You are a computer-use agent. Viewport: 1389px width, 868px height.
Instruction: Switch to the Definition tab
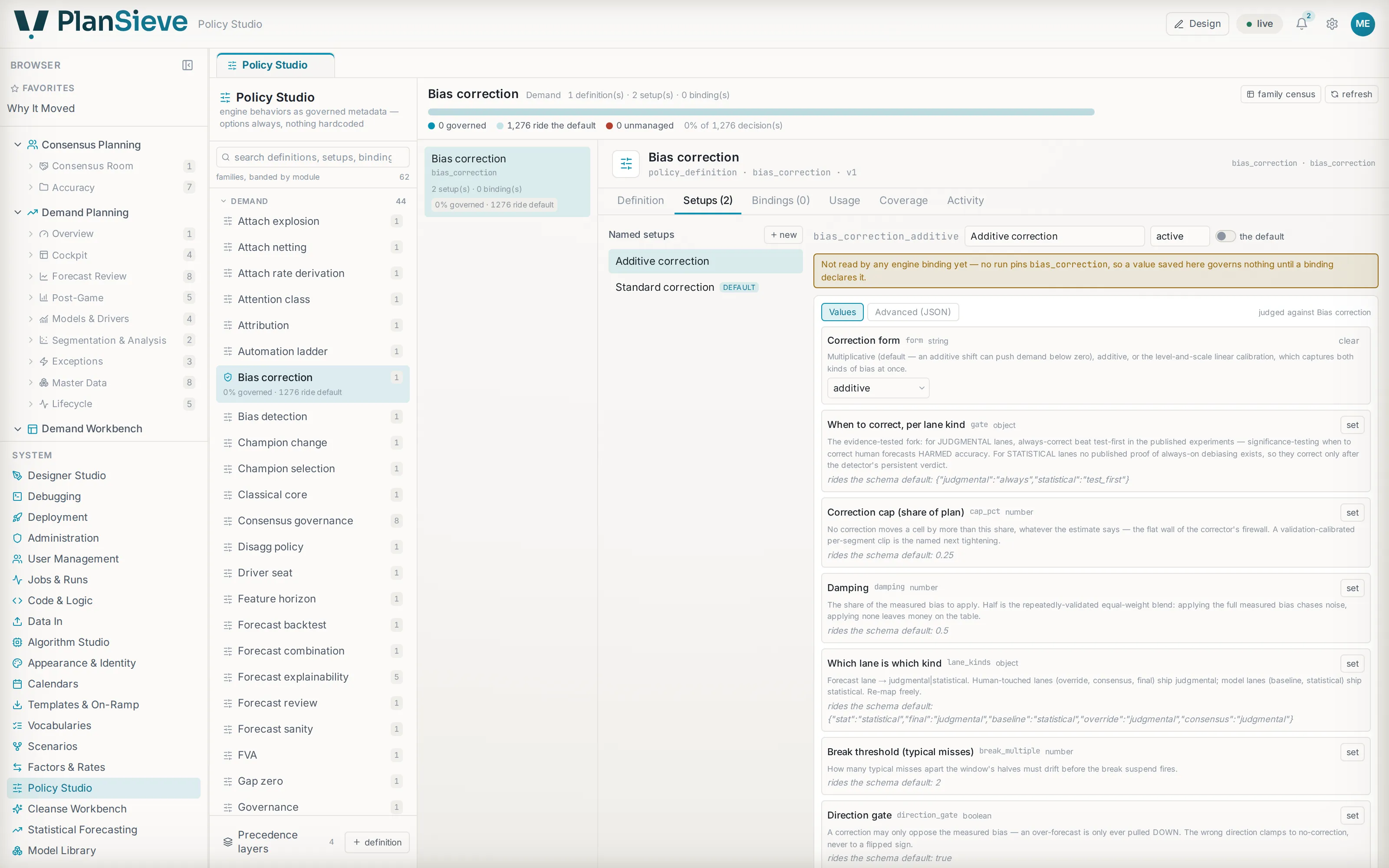(640, 201)
